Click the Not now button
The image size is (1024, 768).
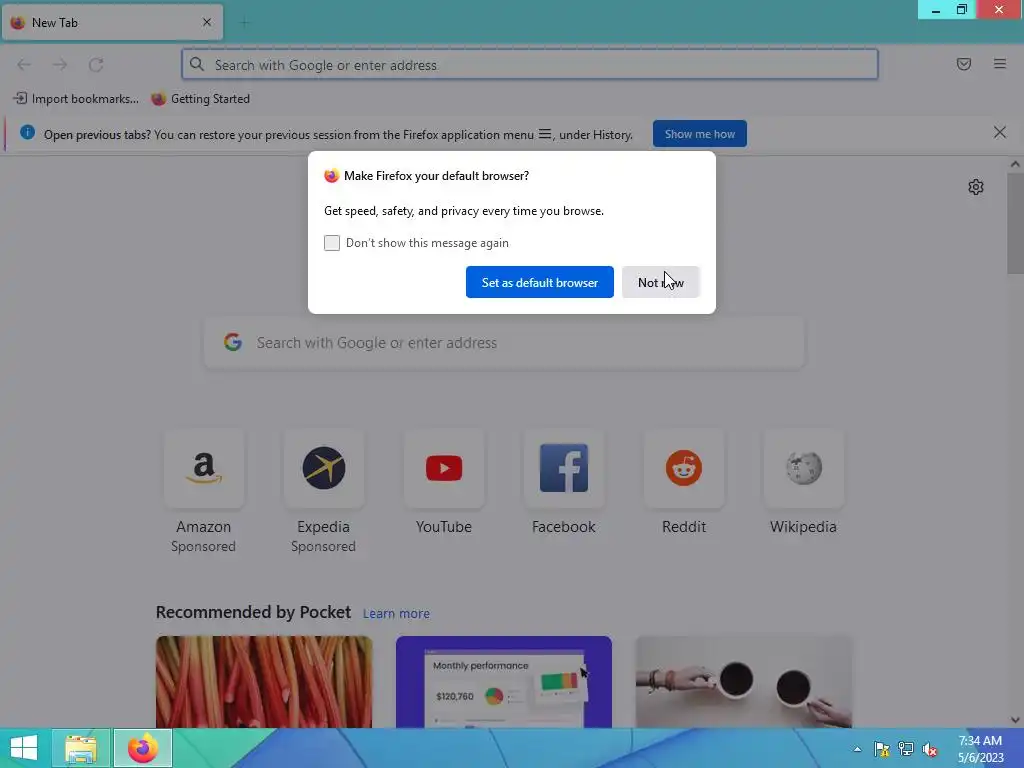pos(661,282)
